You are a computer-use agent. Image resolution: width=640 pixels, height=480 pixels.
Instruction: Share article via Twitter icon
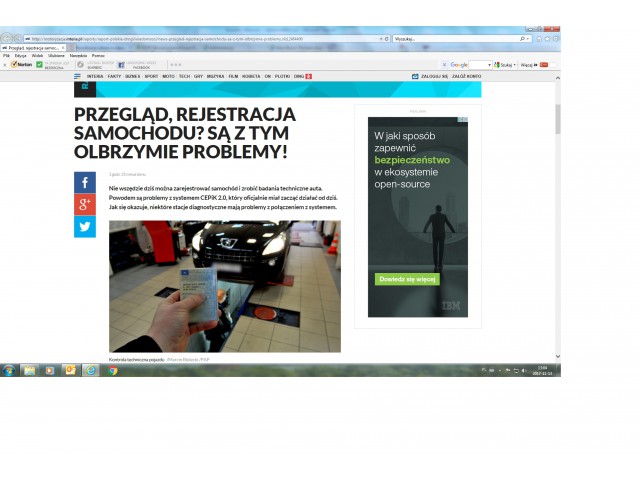click(x=84, y=227)
